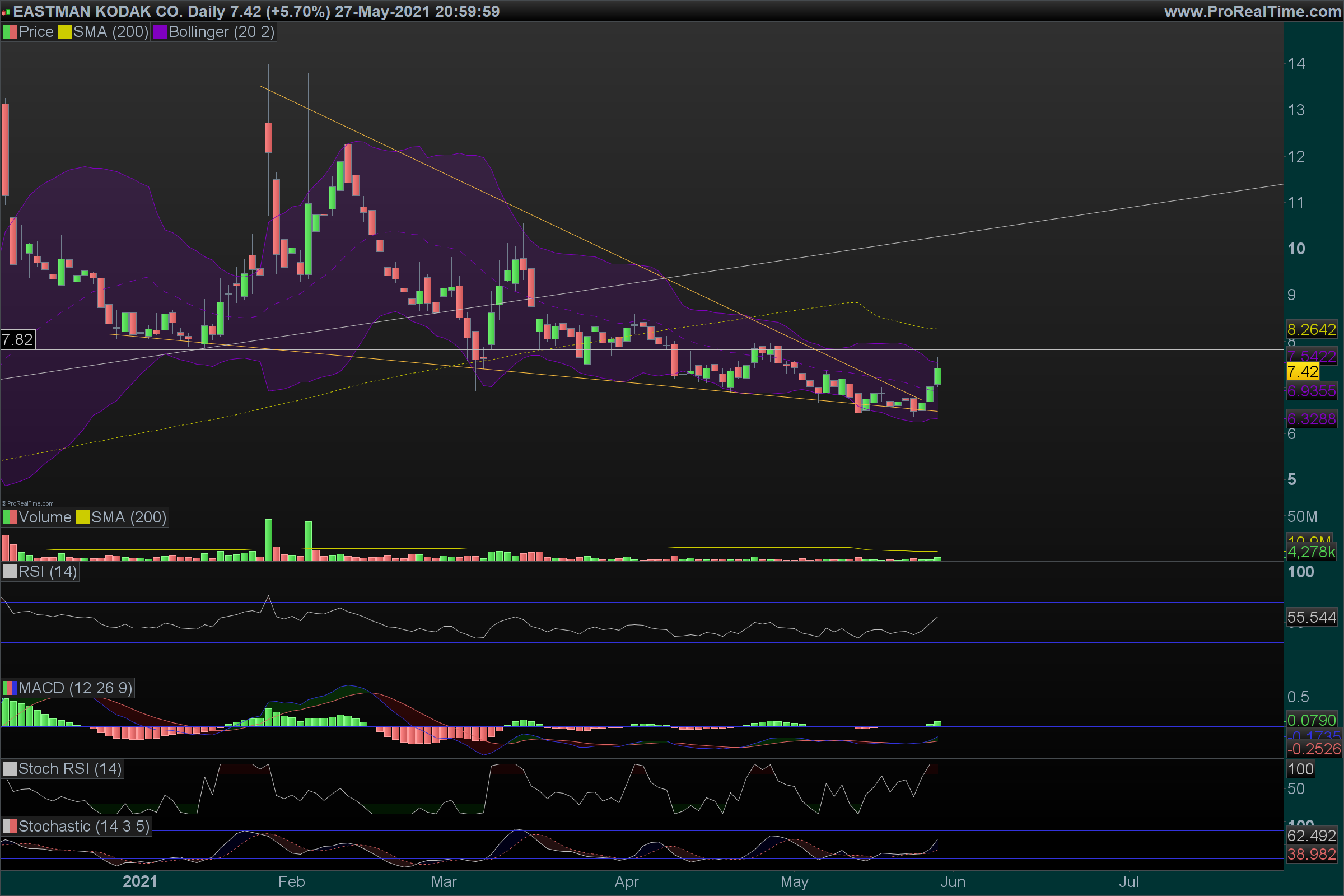Click the yellow SMA (200) price swatch
Viewport: 1344px width, 896px height.
tap(64, 32)
